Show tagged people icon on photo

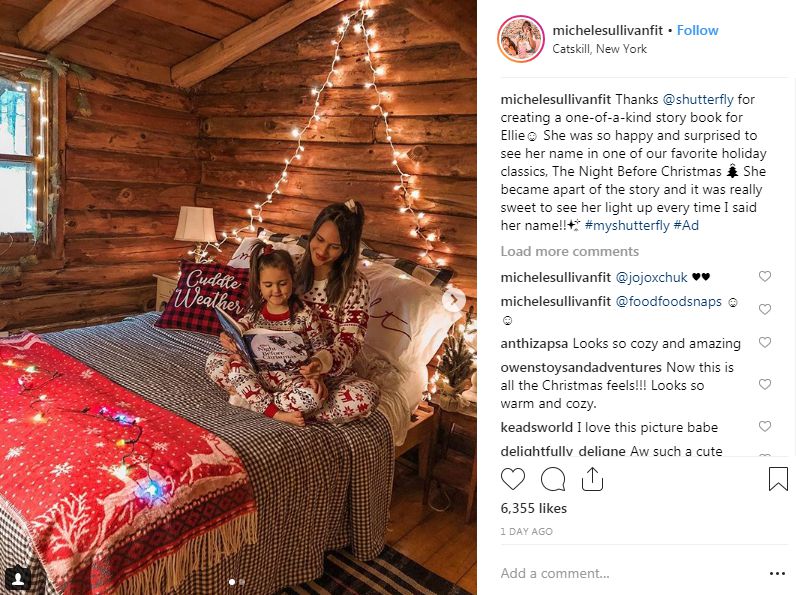[x=18, y=579]
